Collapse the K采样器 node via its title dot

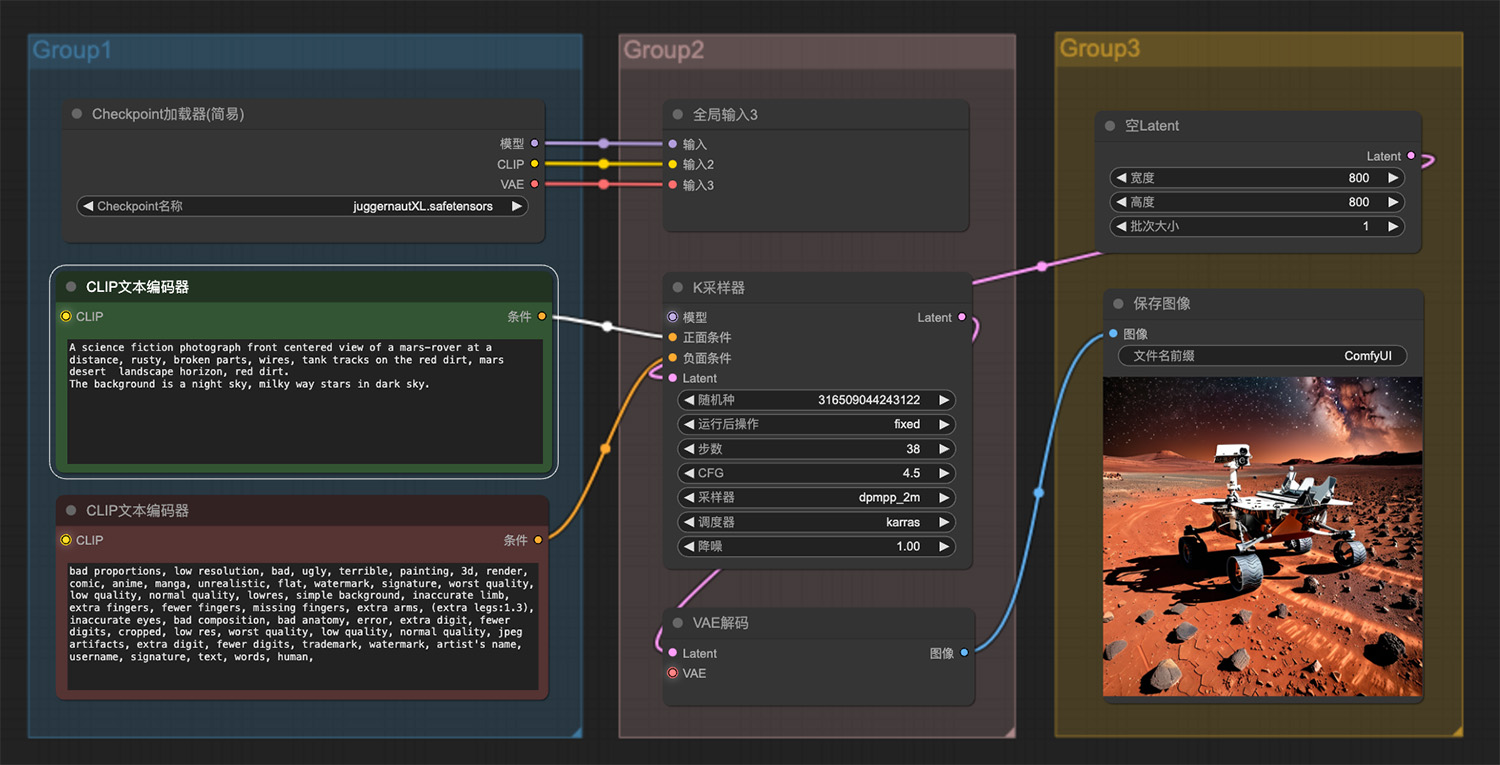678,287
